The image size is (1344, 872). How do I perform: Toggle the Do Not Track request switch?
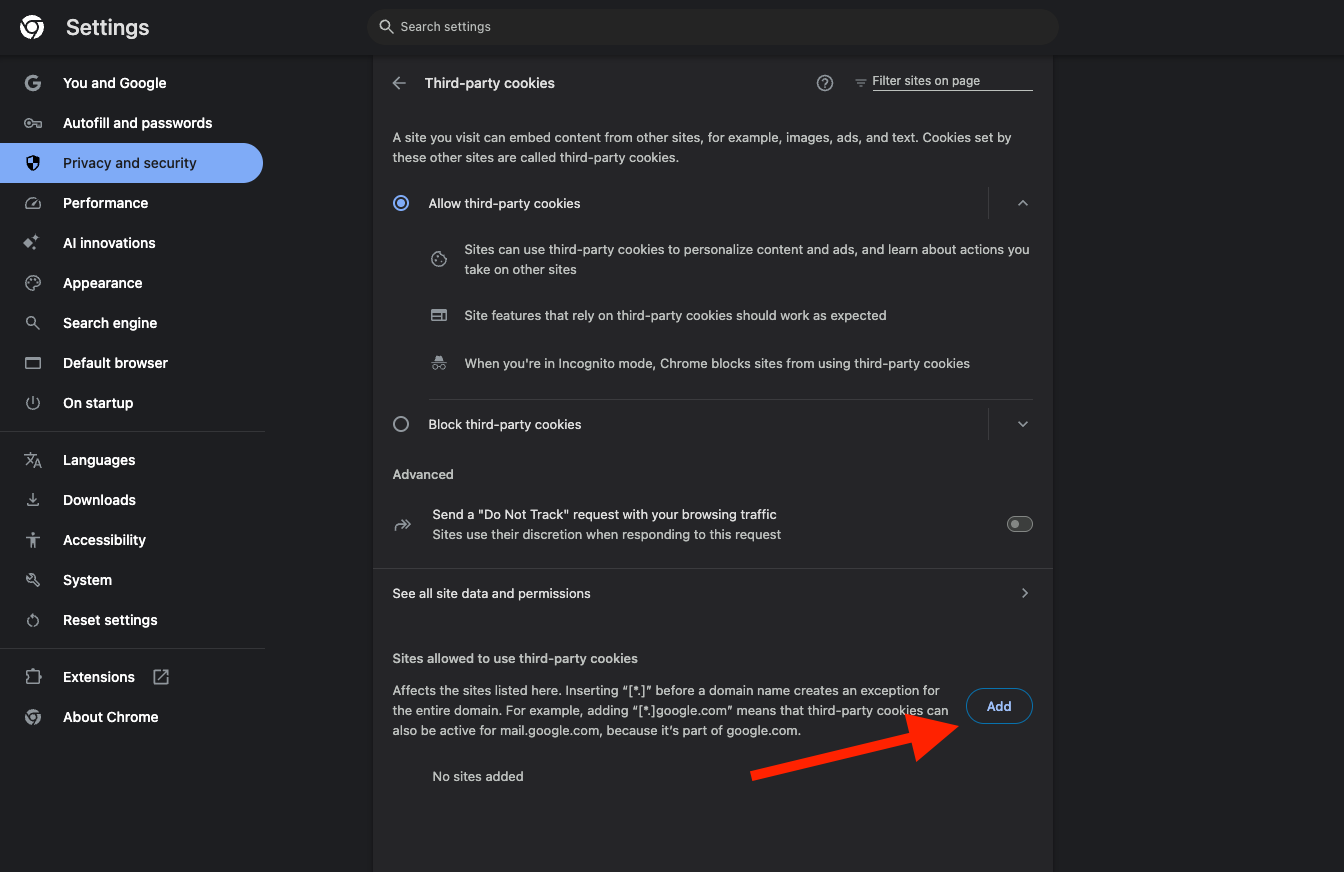1019,524
